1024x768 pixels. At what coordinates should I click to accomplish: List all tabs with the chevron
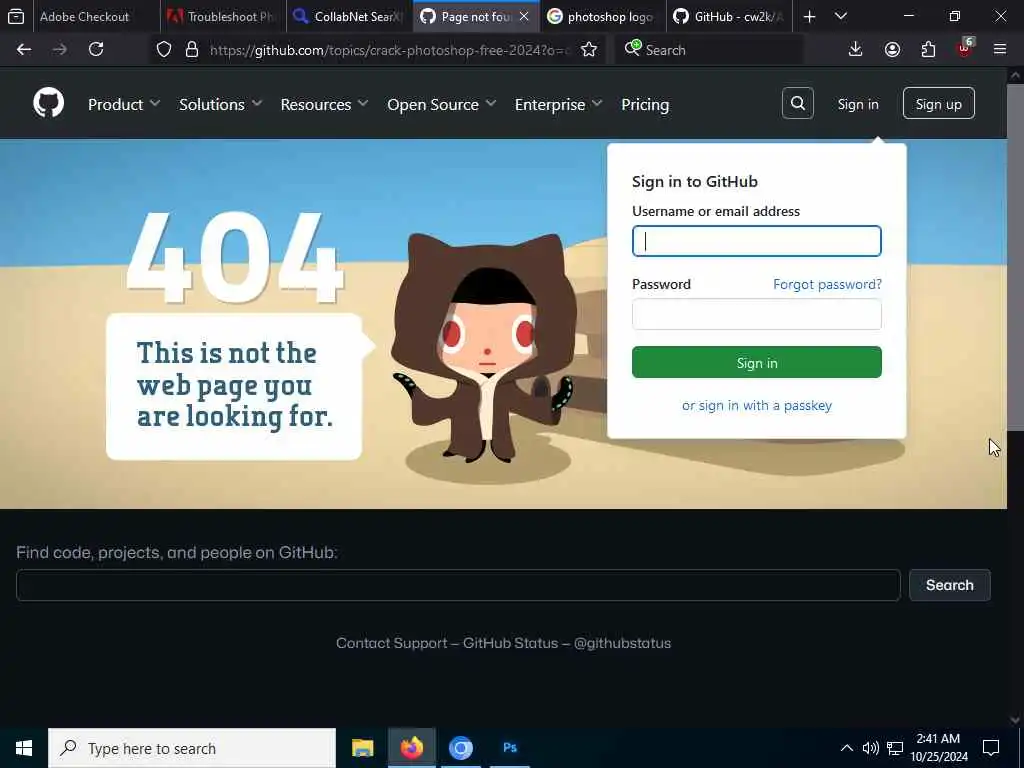coord(841,16)
